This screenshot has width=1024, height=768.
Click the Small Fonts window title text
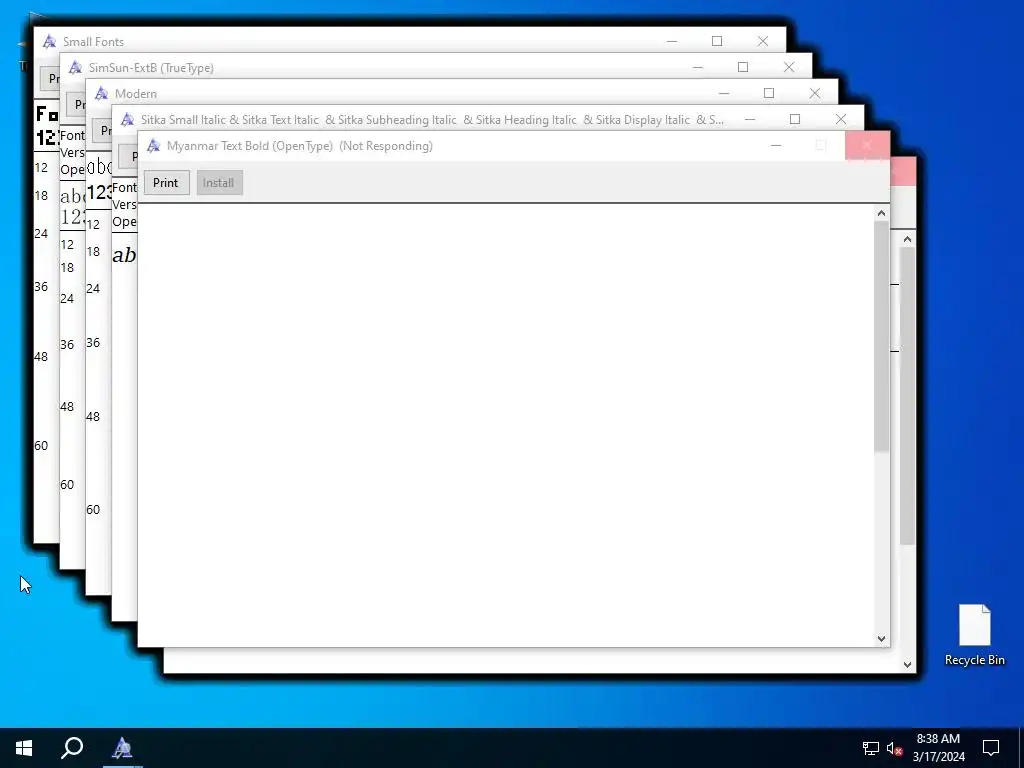93,42
